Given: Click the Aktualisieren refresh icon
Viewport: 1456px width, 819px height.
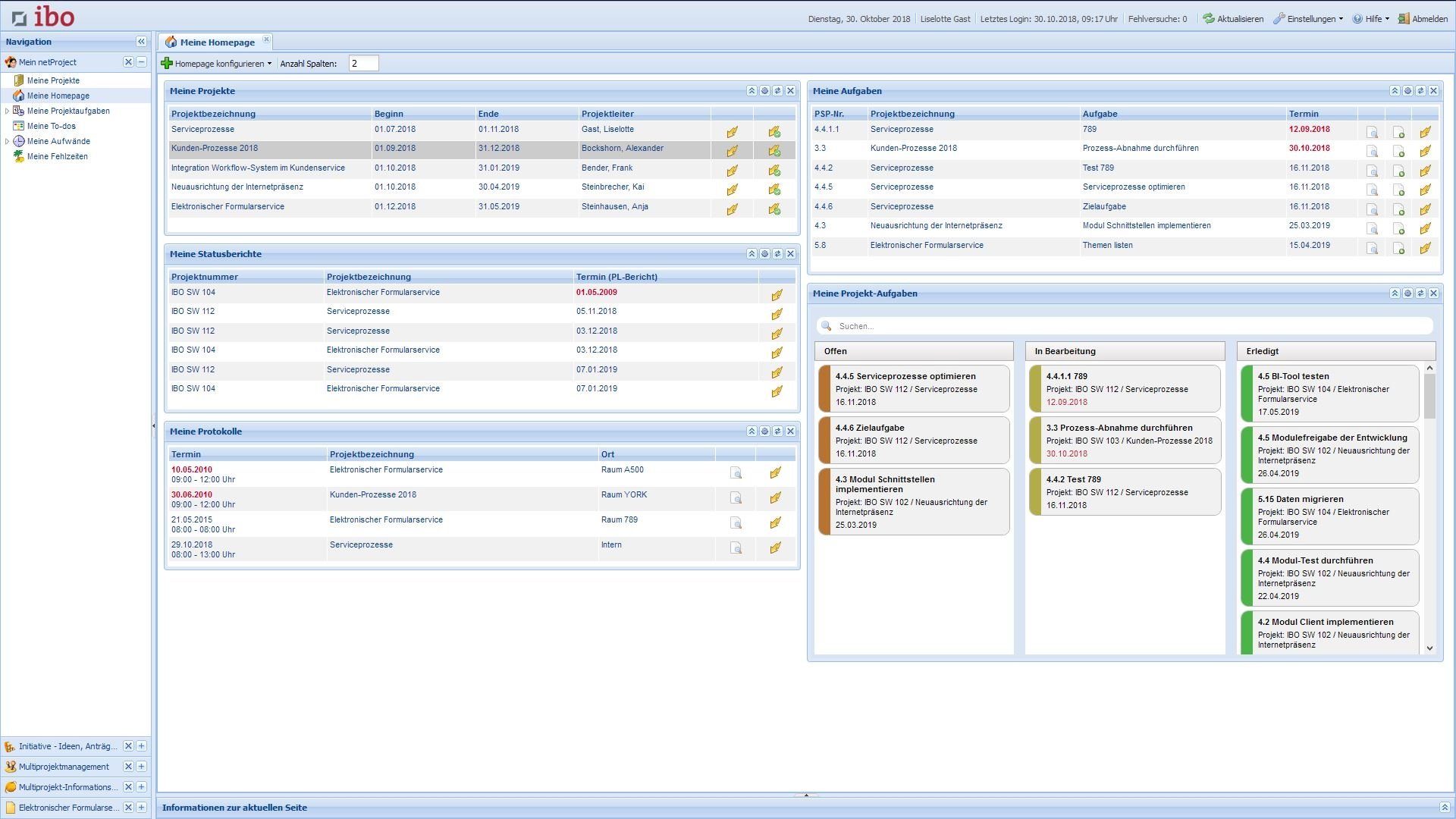Looking at the screenshot, I should 1208,18.
